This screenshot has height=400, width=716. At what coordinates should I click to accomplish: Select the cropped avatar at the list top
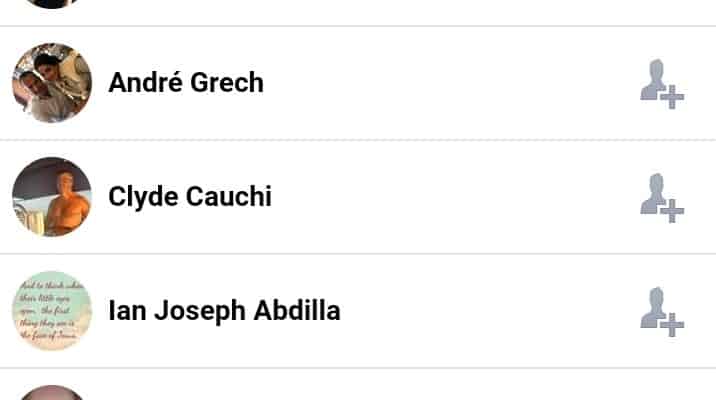point(52,4)
